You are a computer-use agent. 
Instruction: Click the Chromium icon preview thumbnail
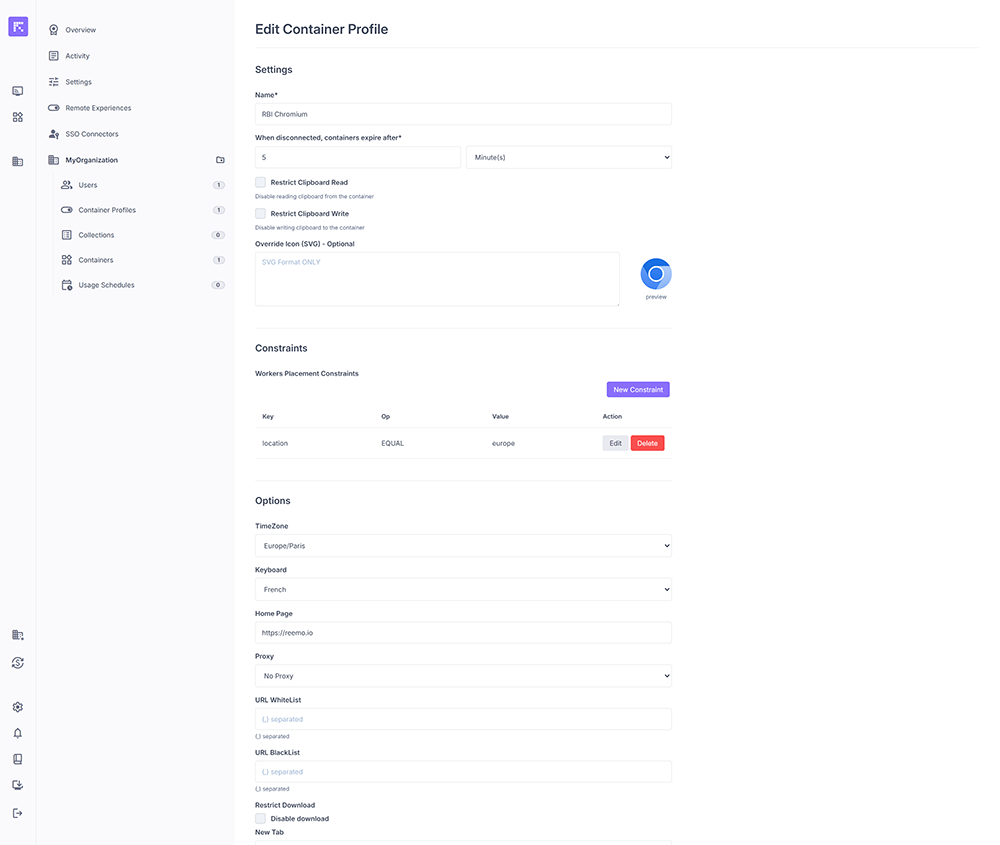pyautogui.click(x=656, y=274)
